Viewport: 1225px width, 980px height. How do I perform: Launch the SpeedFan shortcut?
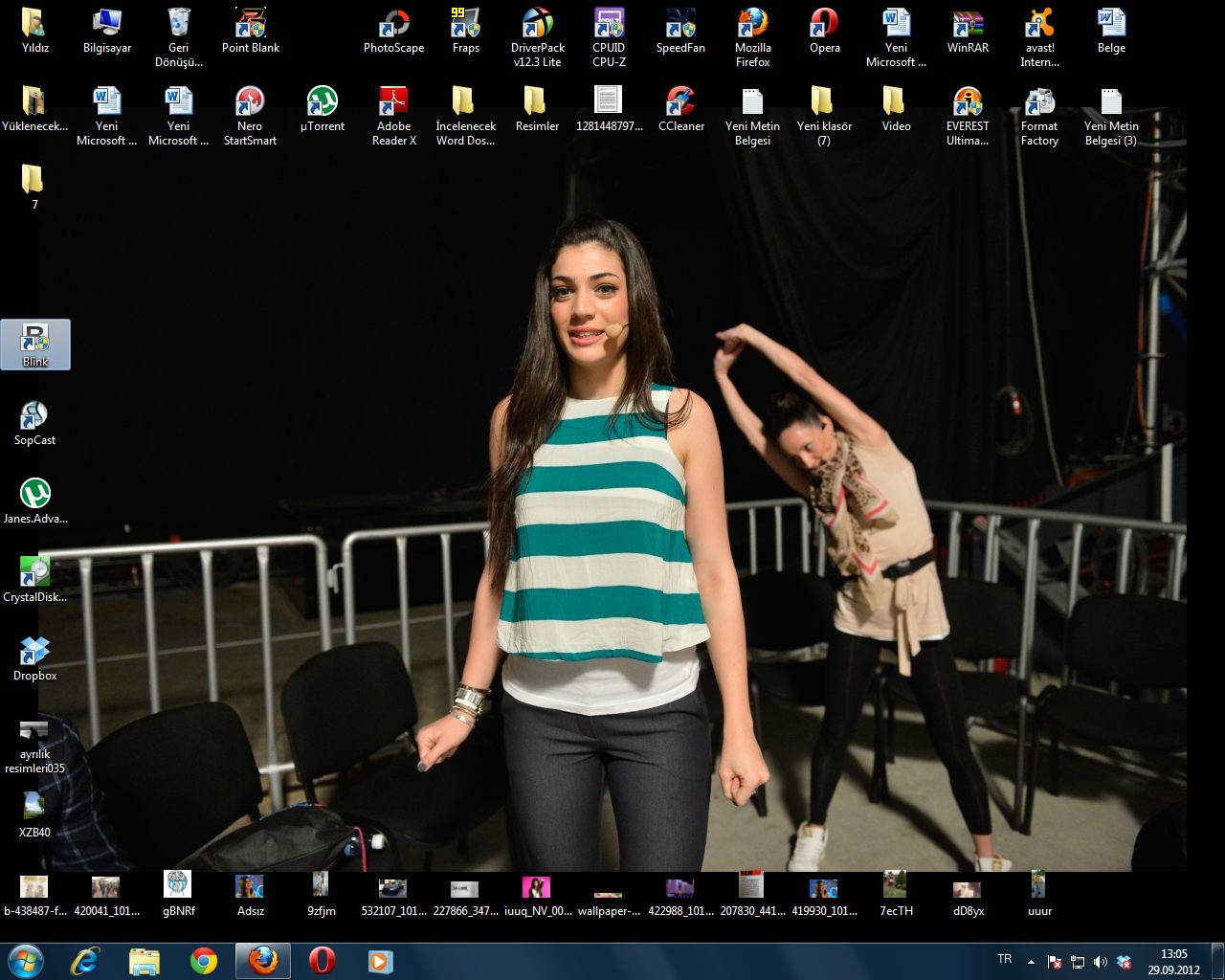pyautogui.click(x=680, y=30)
